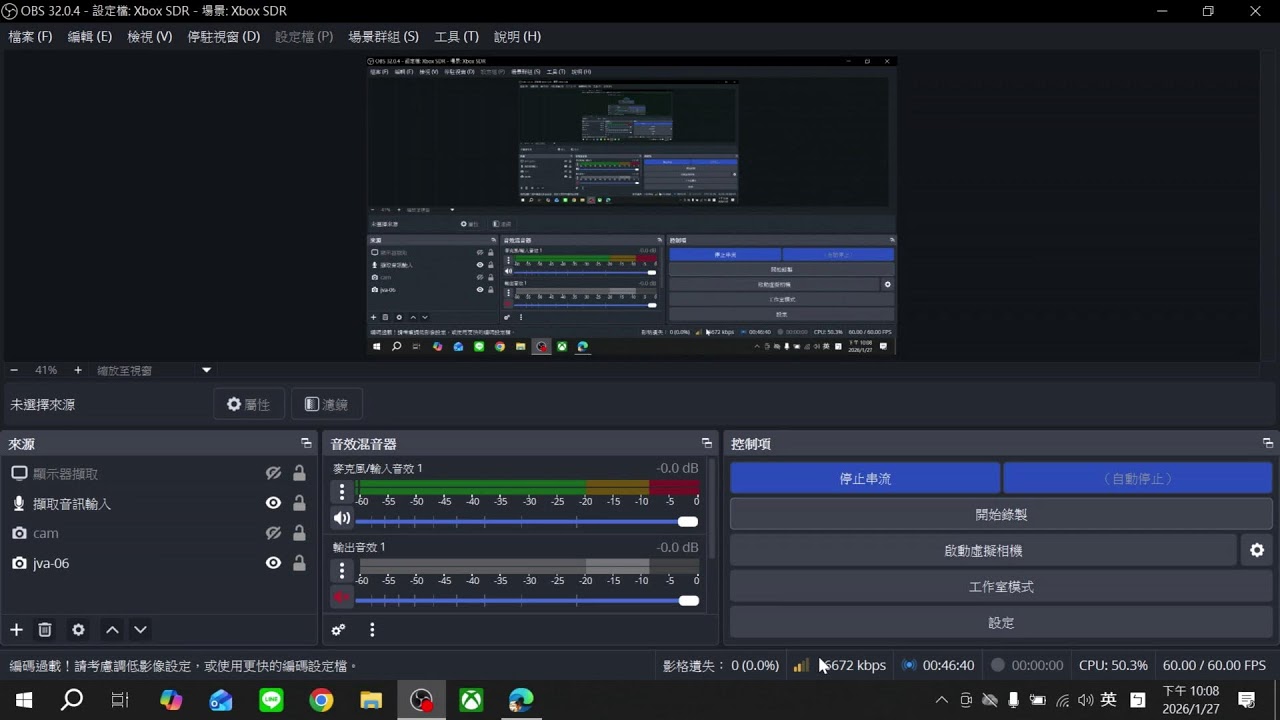Open the 停駐視窗 (D) menu
This screenshot has width=1280, height=720.
click(x=224, y=36)
